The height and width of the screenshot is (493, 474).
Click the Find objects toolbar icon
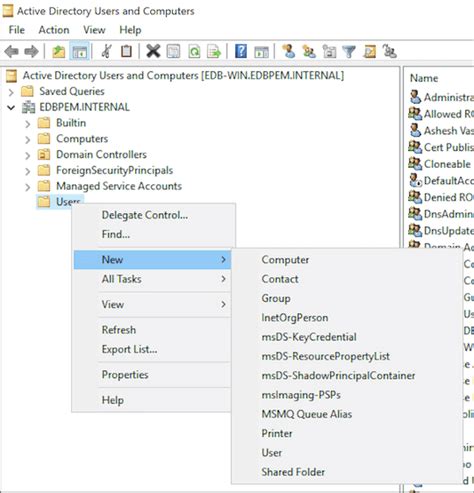(x=370, y=52)
